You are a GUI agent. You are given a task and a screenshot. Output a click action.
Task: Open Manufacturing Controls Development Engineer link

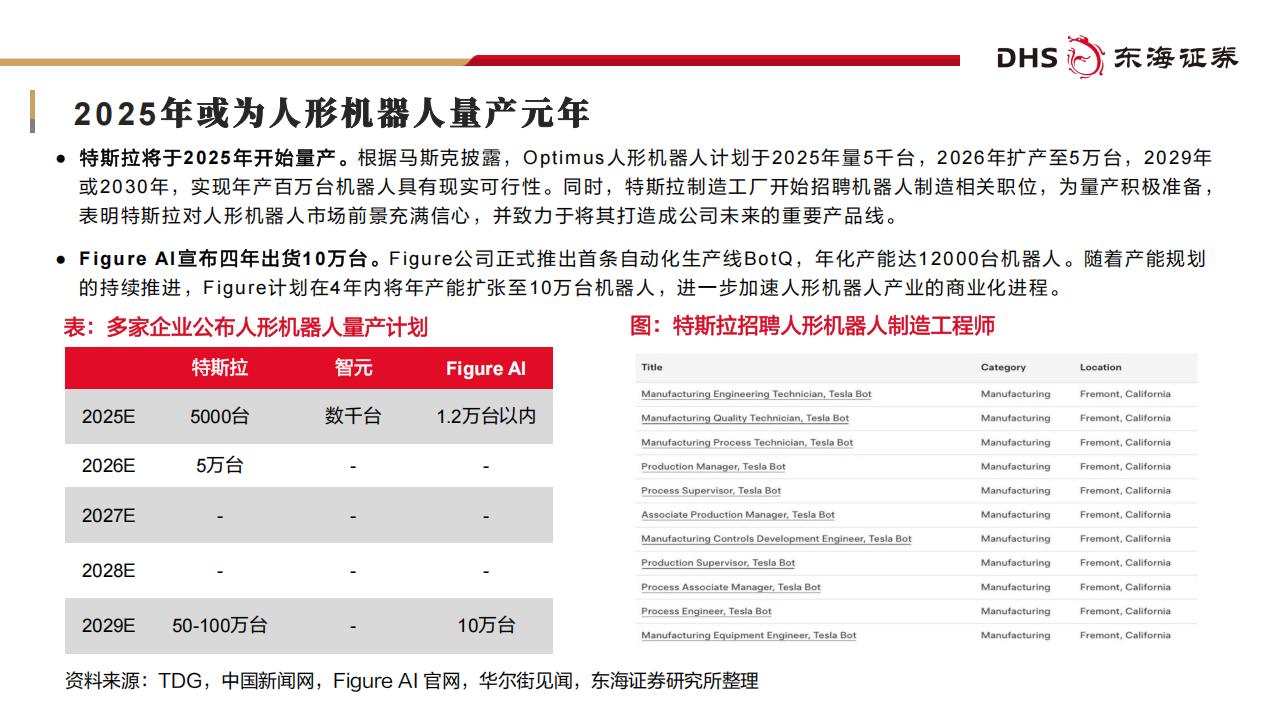776,538
